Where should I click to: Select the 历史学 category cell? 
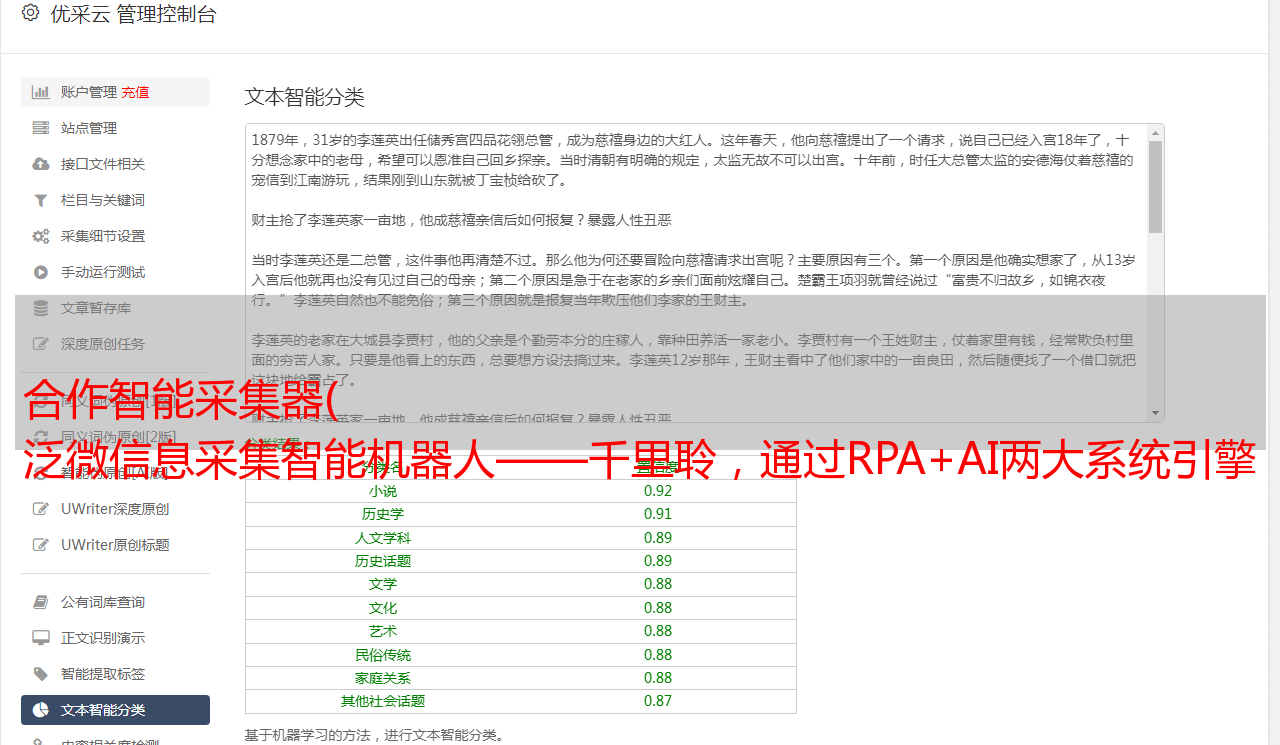click(x=383, y=514)
